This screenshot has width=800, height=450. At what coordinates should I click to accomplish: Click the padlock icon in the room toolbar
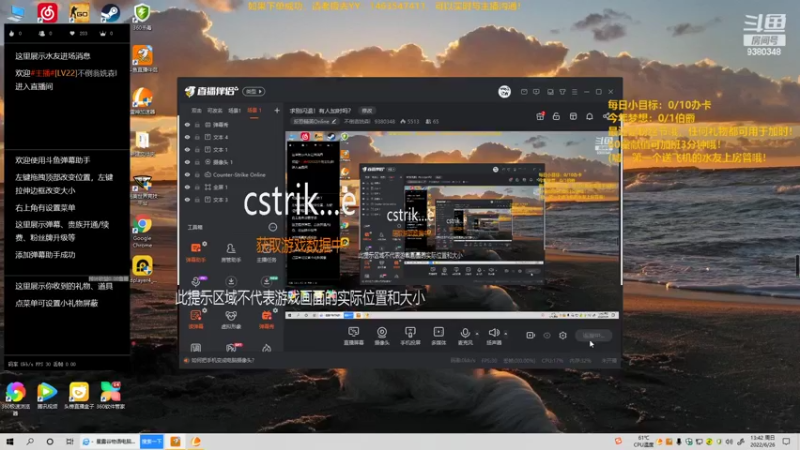556,116
